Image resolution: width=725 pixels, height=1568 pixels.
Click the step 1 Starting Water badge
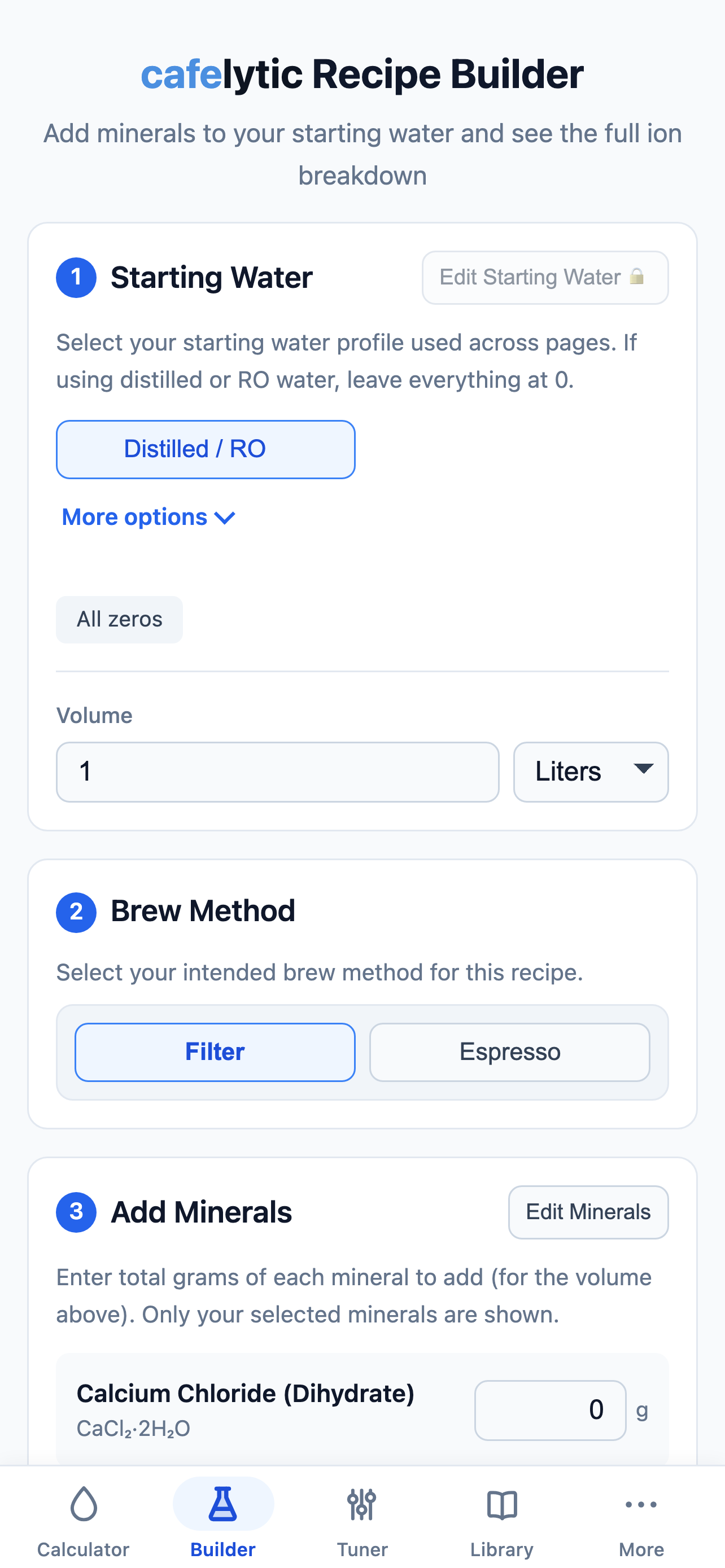point(76,278)
